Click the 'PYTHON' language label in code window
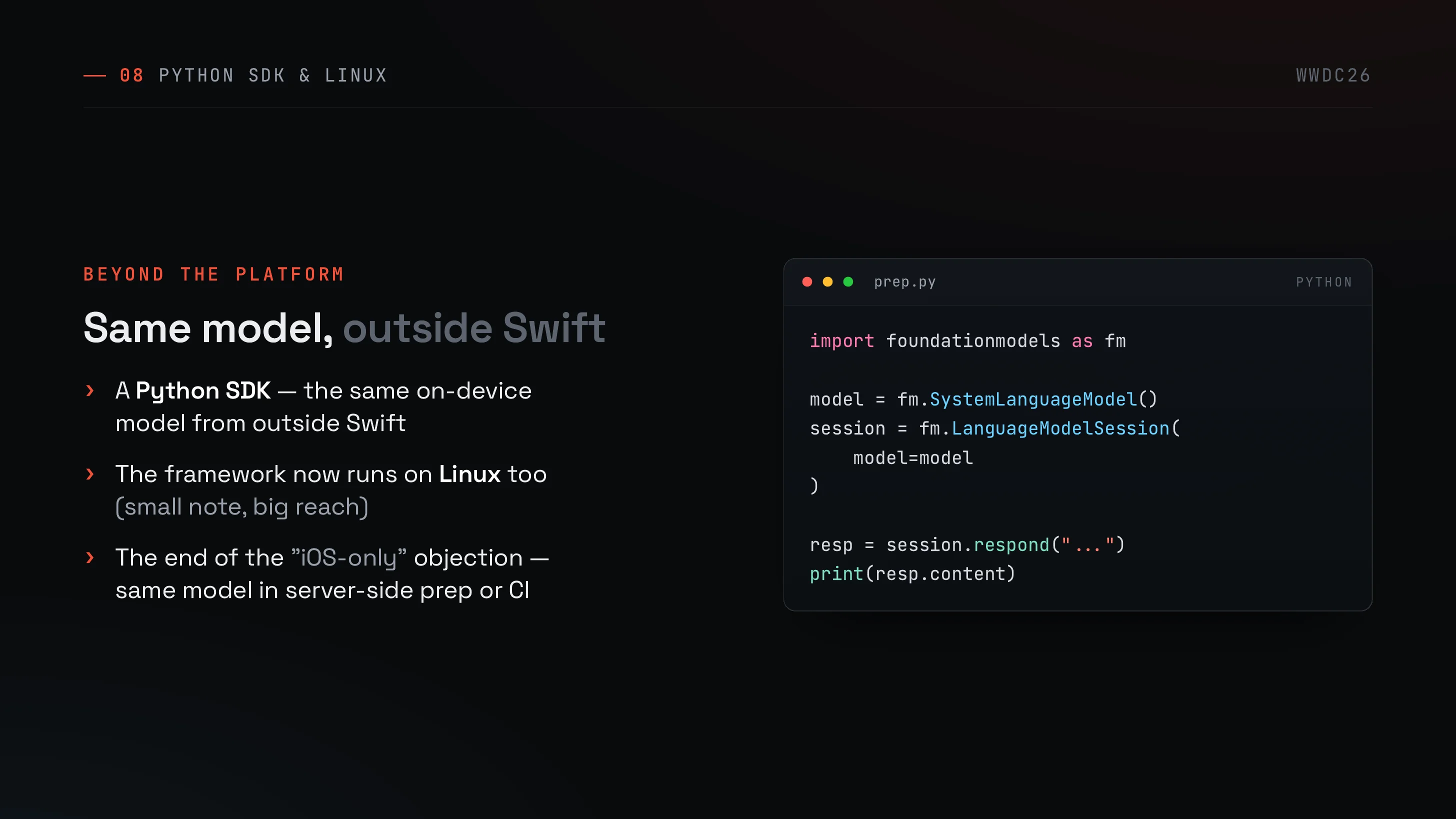The image size is (1456, 819). tap(1323, 282)
